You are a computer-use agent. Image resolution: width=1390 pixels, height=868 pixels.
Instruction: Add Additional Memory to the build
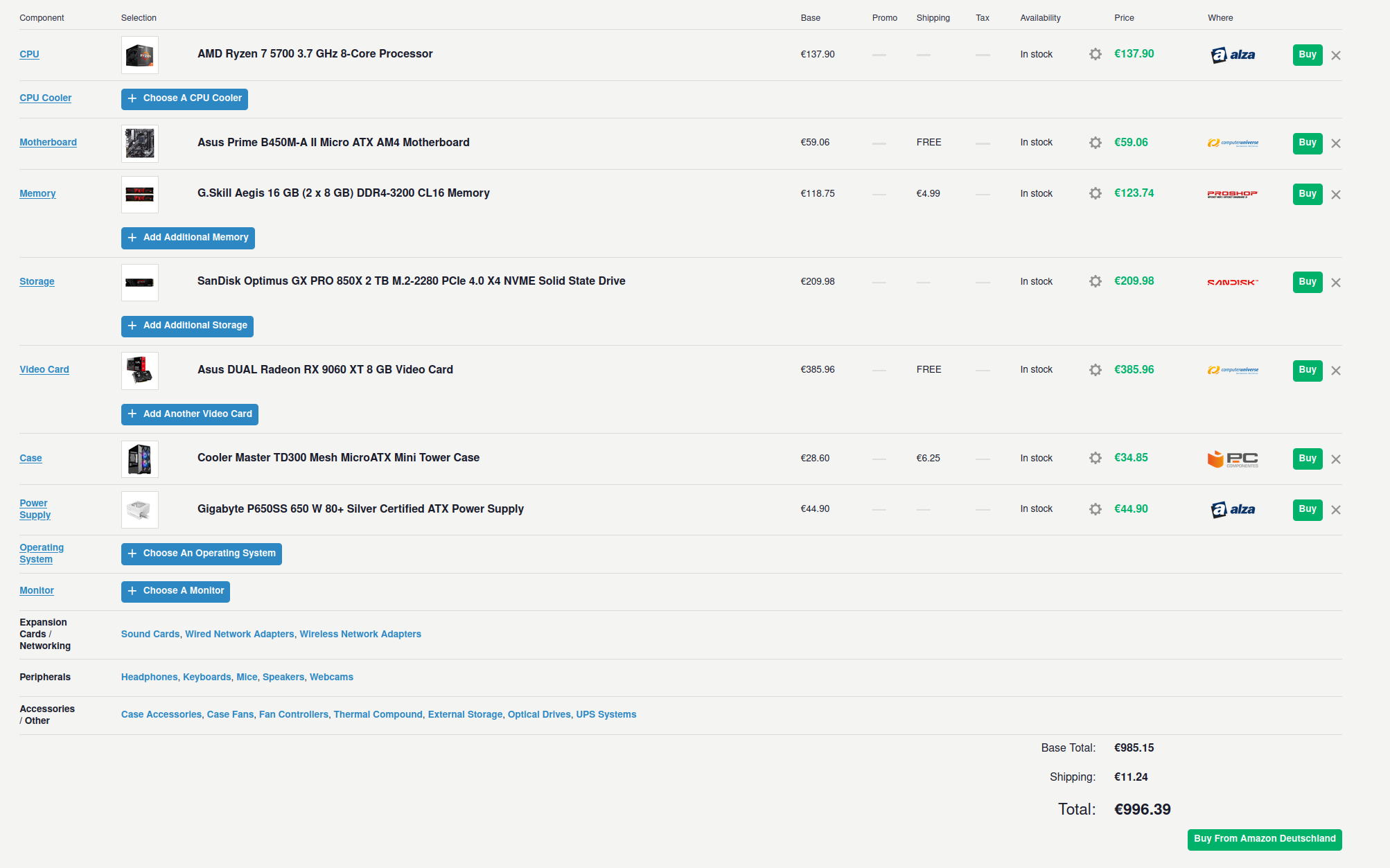(188, 238)
